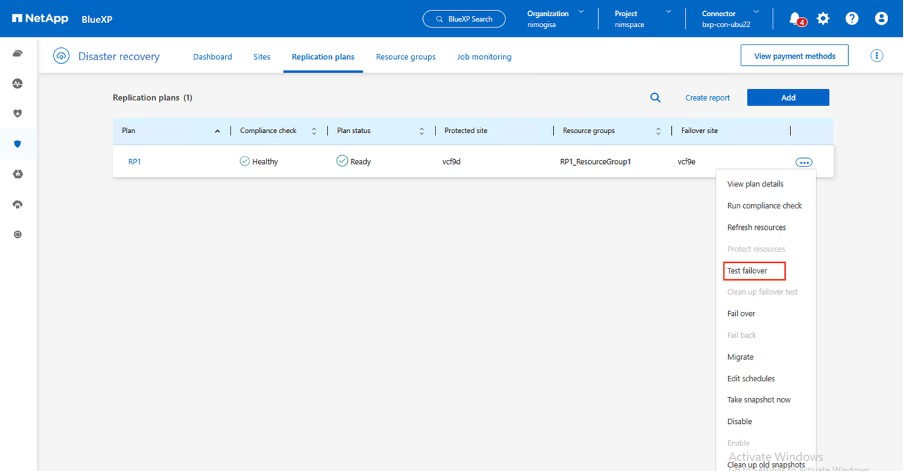This screenshot has height=472, width=904.
Task: Click the Add button
Action: pos(788,97)
